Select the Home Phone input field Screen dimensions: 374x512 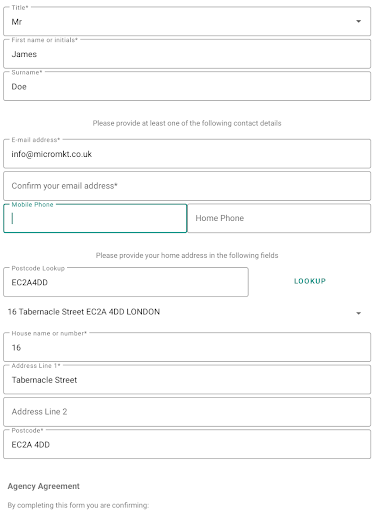point(279,218)
